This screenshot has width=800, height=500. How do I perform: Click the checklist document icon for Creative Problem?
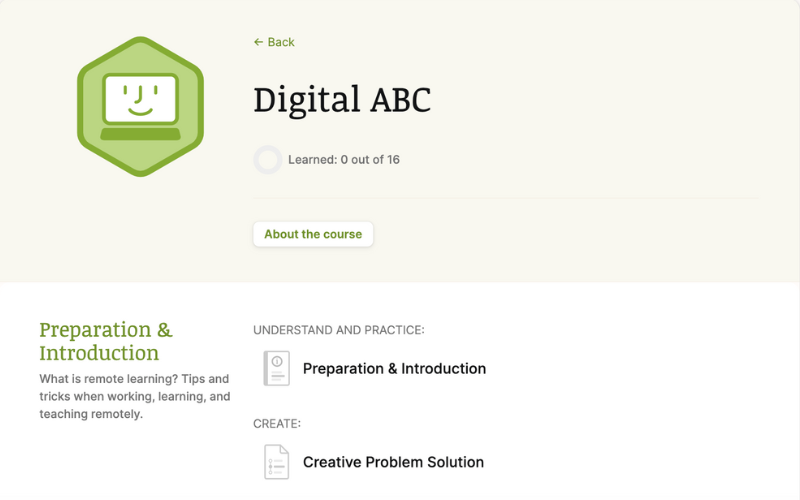[x=276, y=462]
